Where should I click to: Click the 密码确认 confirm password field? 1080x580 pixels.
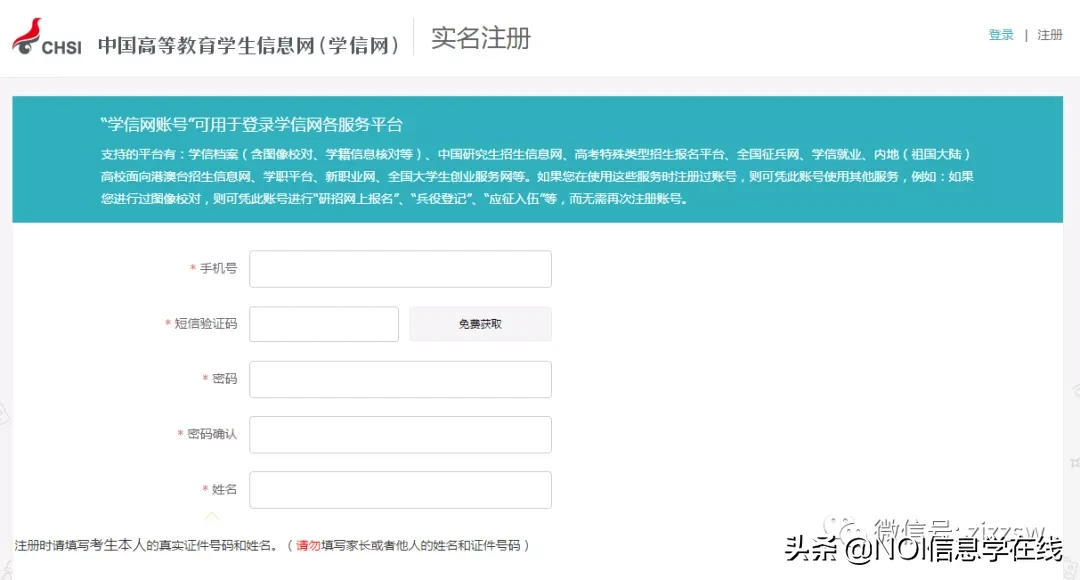click(x=400, y=434)
